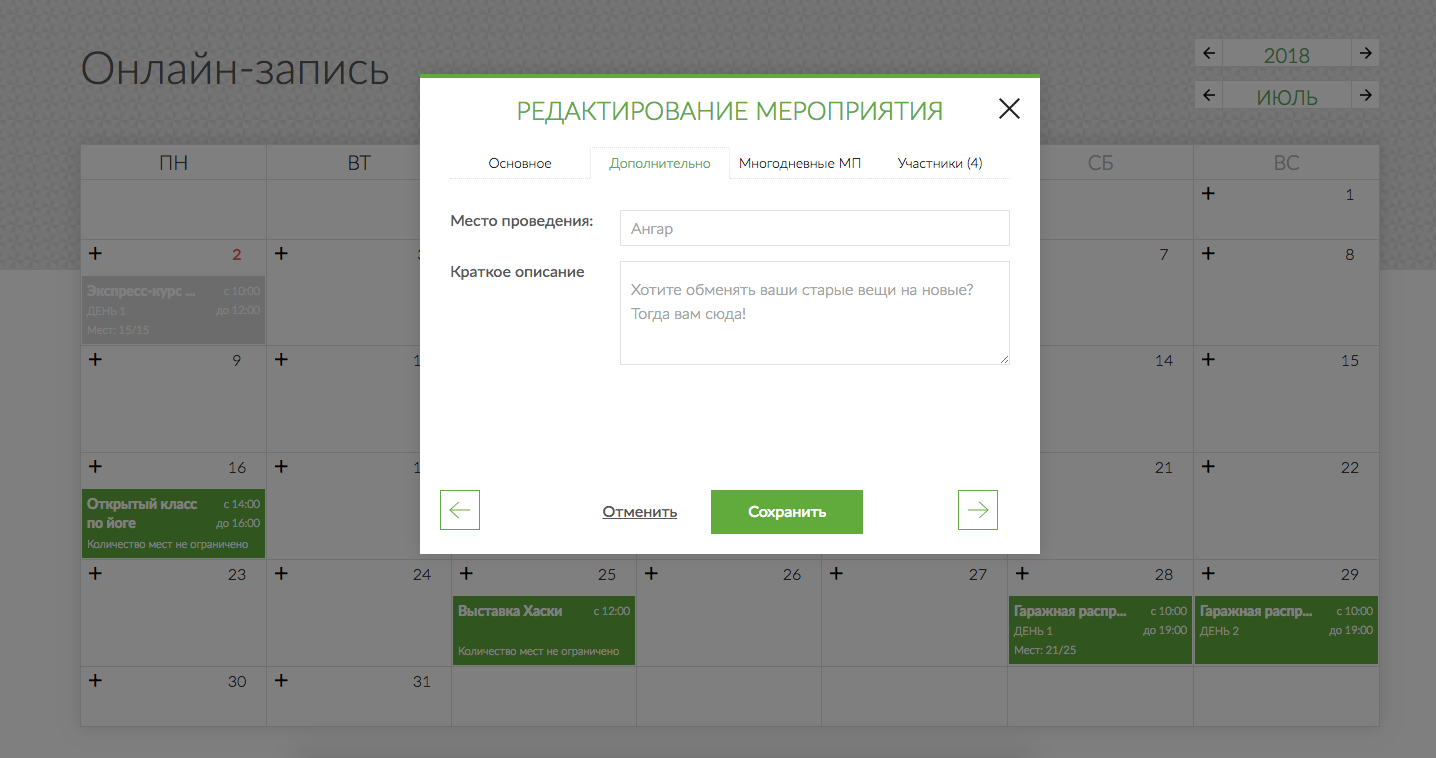Open the Многодневные МП tab
The width and height of the screenshot is (1436, 758).
point(799,163)
